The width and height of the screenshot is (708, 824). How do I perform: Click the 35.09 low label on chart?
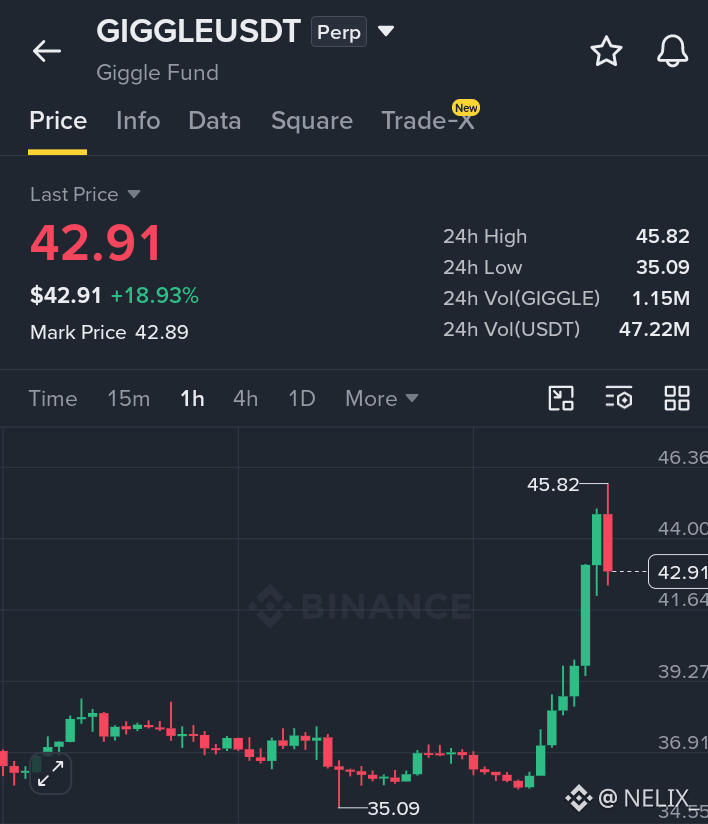coord(393,808)
